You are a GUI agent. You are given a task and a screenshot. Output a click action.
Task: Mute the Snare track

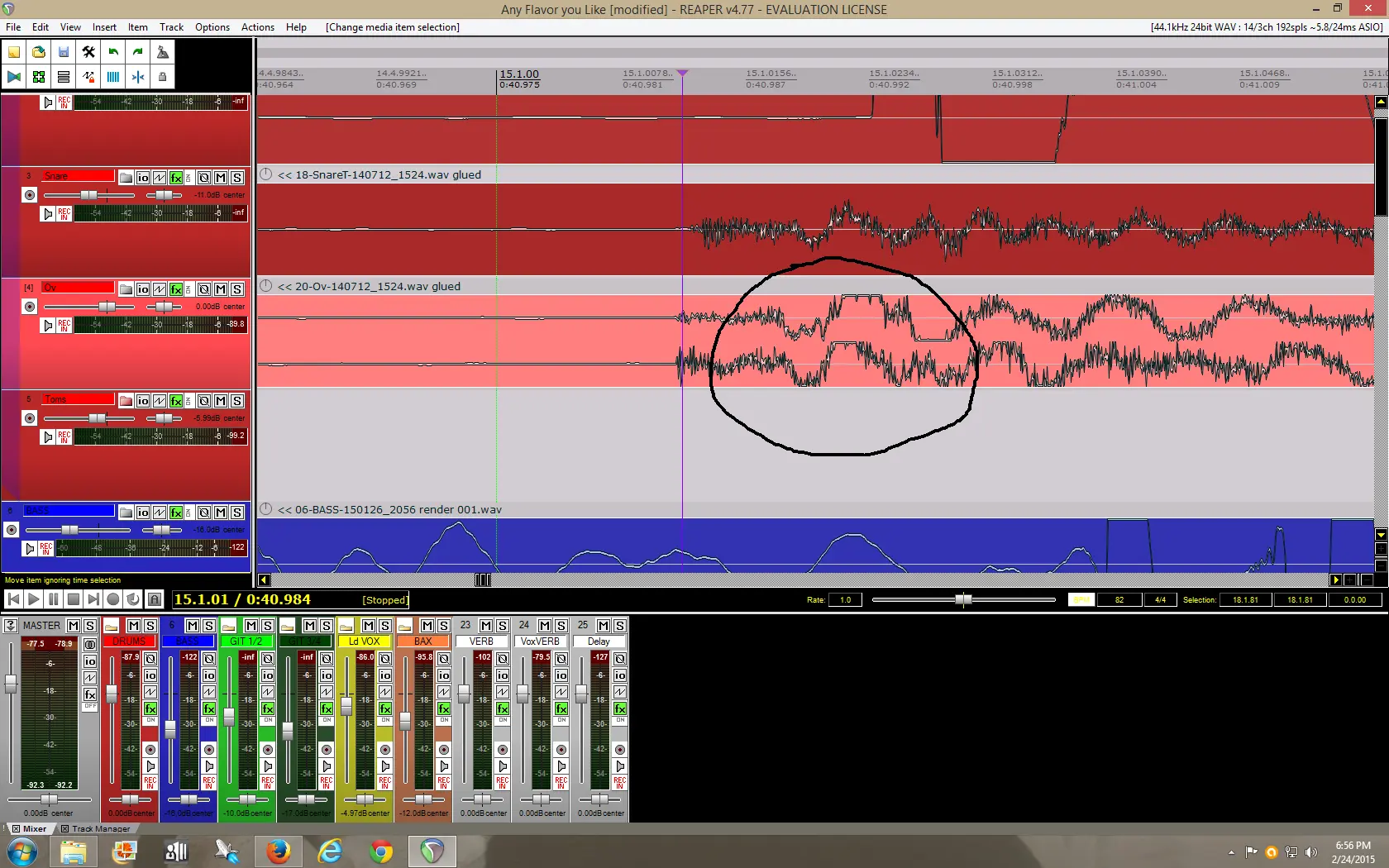[221, 178]
